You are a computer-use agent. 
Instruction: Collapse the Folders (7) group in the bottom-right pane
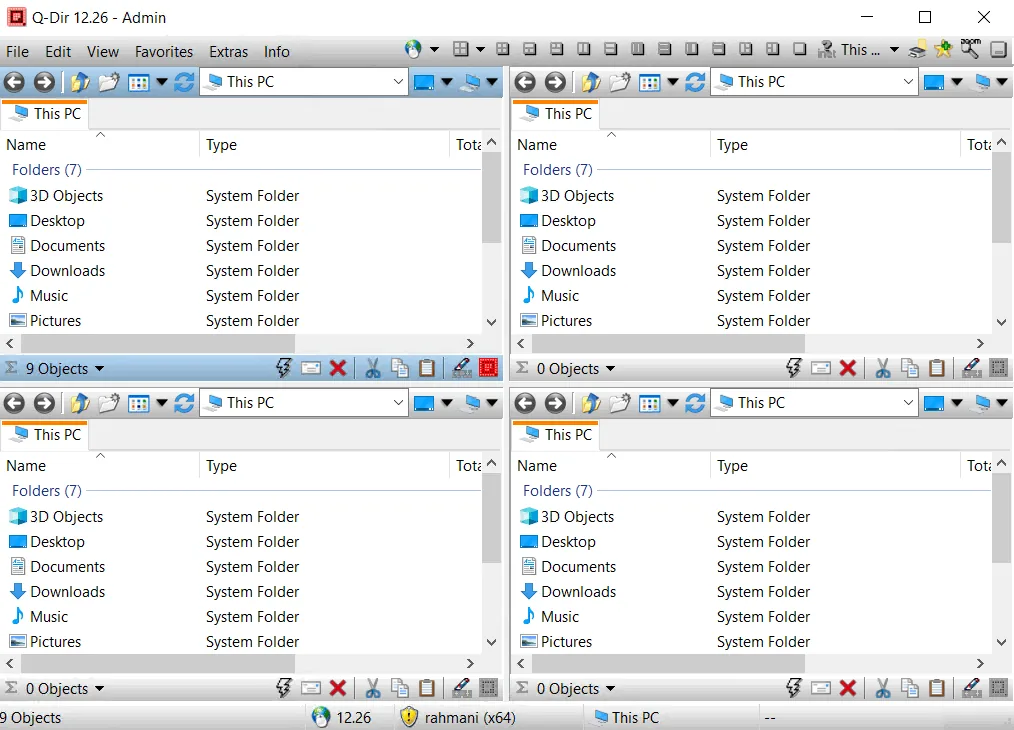[x=557, y=491]
